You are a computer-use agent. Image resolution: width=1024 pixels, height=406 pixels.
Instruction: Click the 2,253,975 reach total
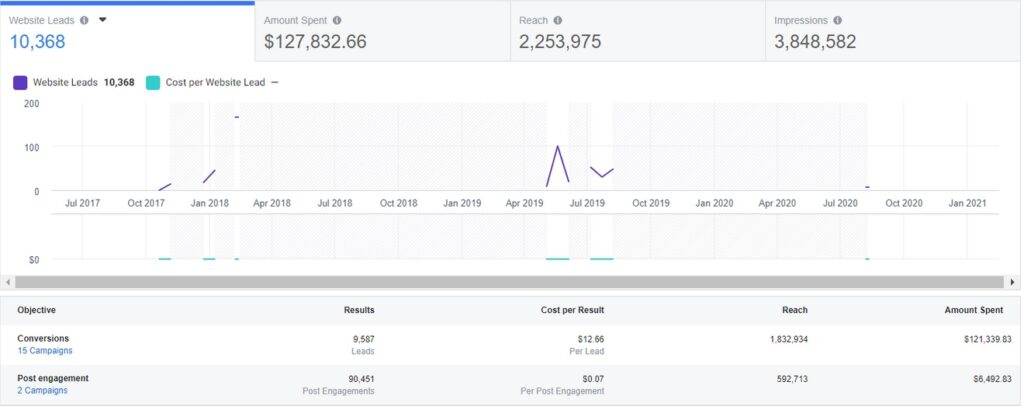[x=560, y=42]
